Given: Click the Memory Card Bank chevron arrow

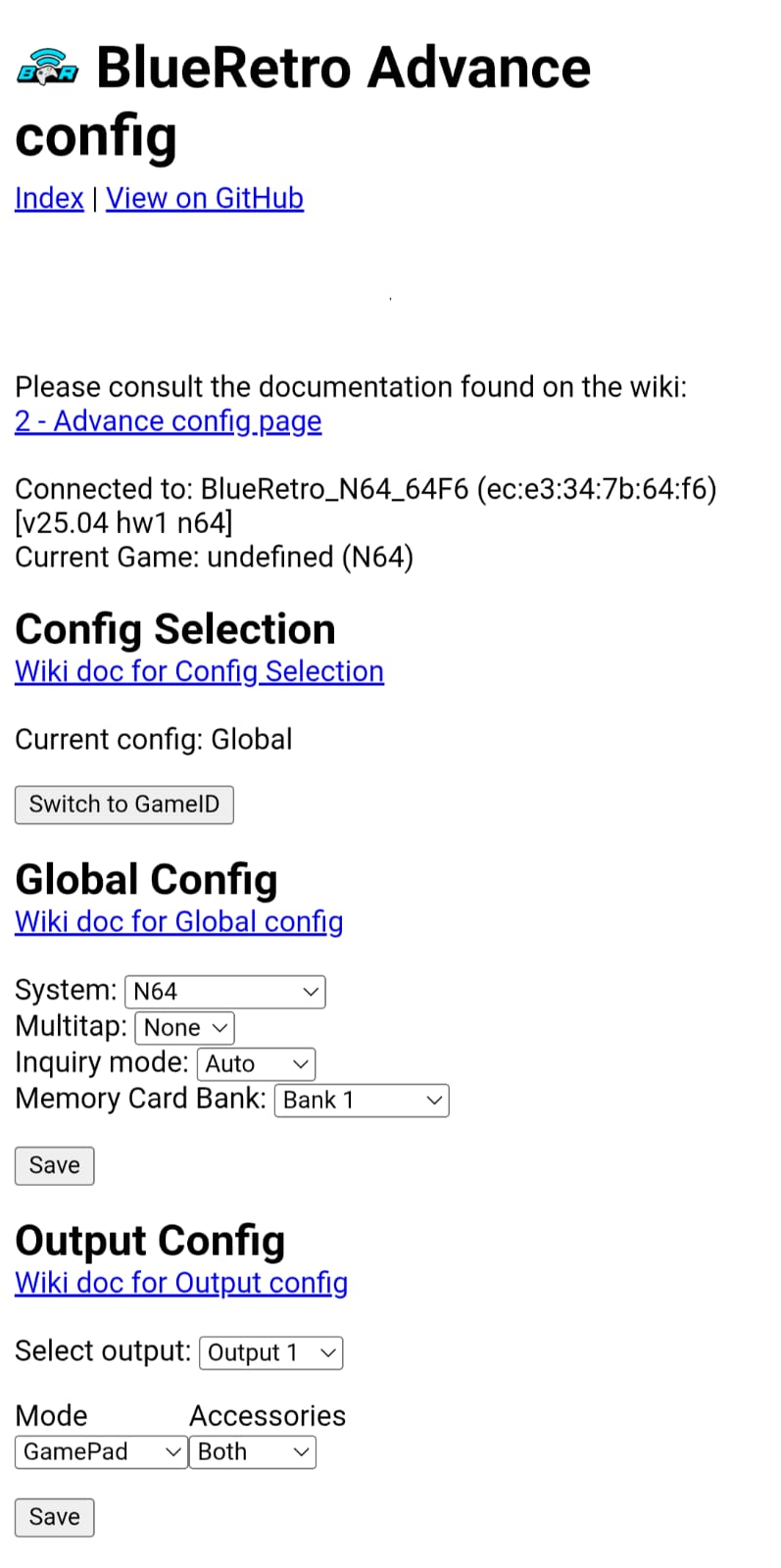Looking at the screenshot, I should click(434, 1101).
